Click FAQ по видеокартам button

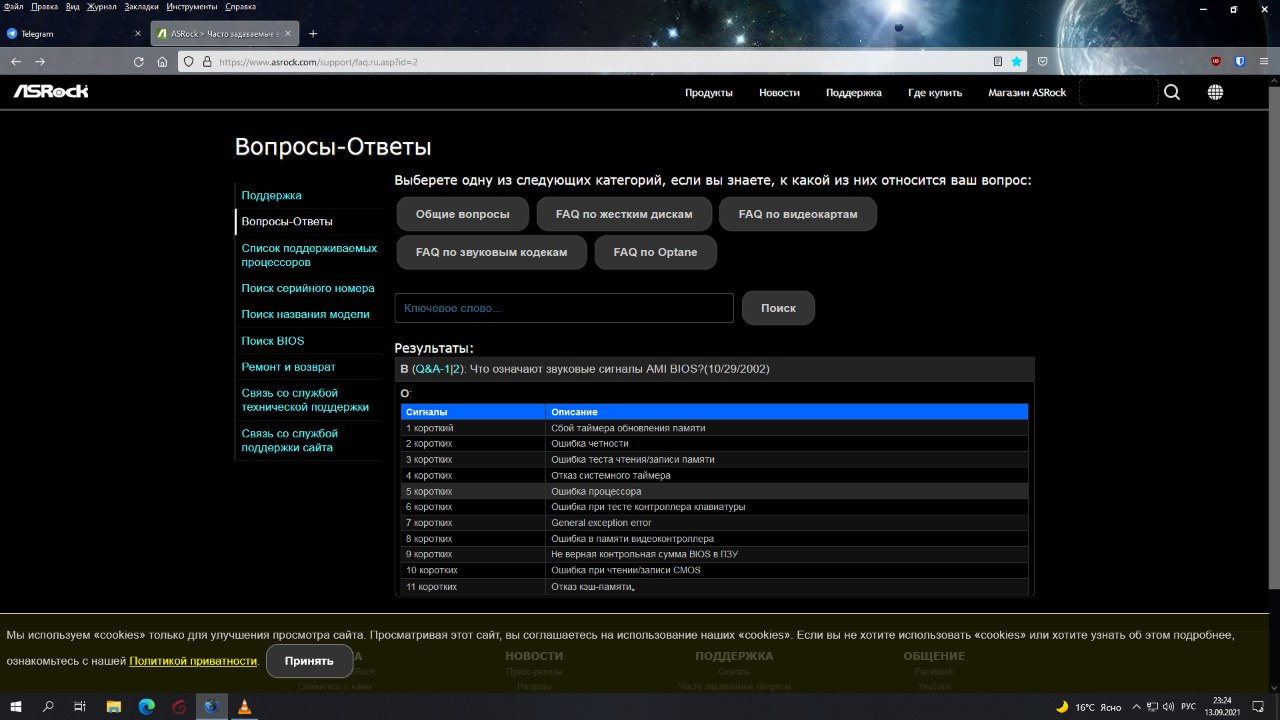click(798, 214)
